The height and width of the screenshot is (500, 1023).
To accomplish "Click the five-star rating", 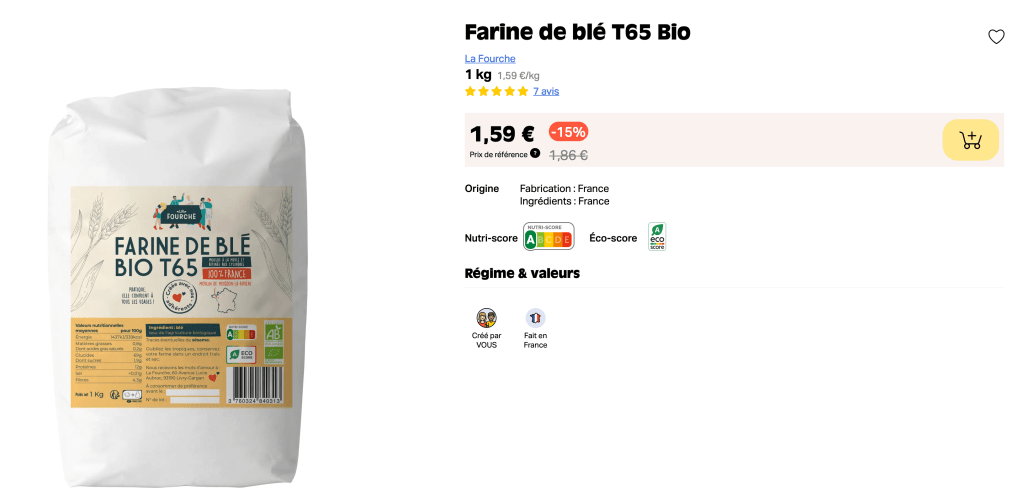I will 496,91.
